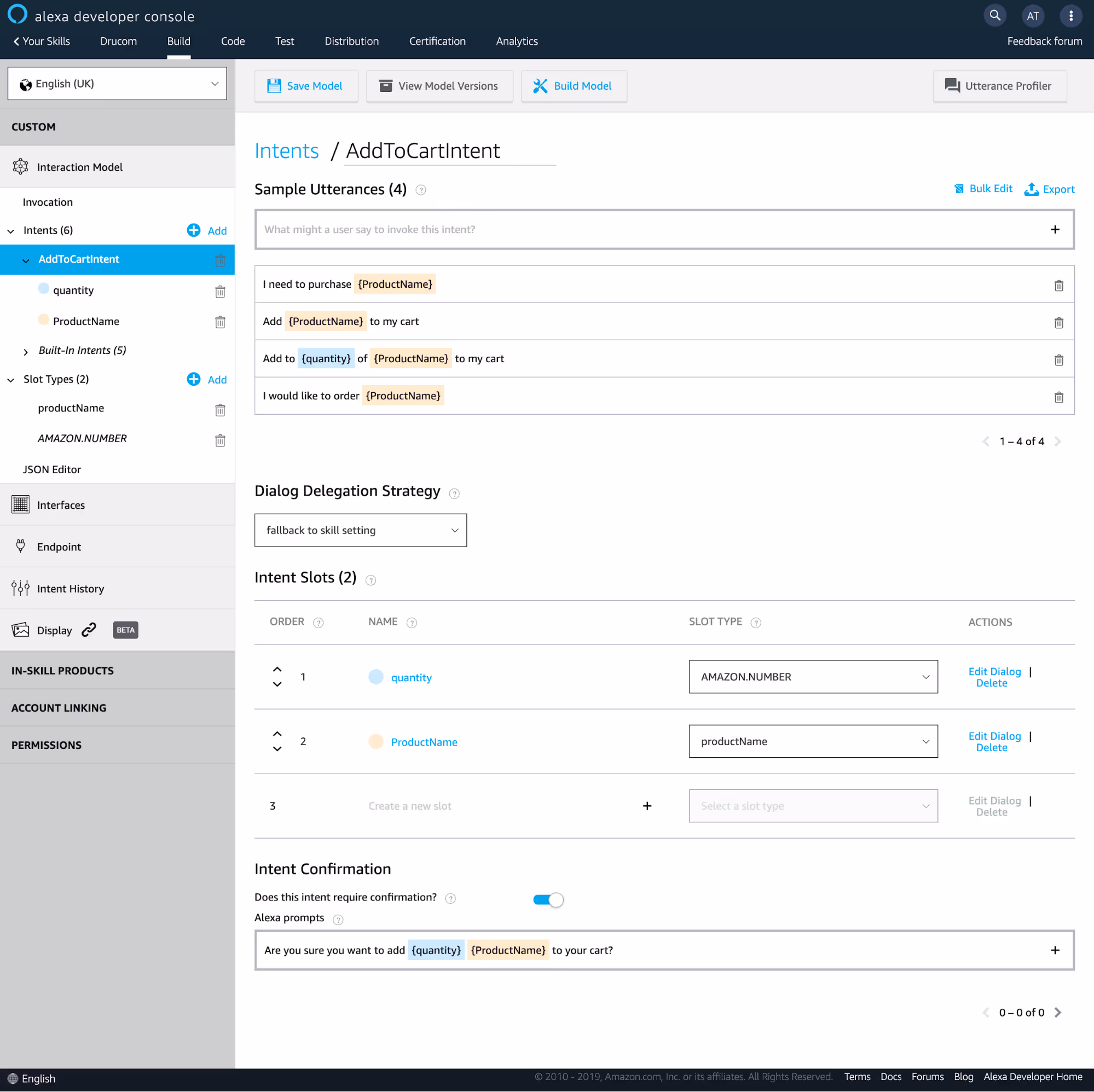The image size is (1094, 1092).
Task: Toggle the intent confirmation switch
Action: click(548, 900)
